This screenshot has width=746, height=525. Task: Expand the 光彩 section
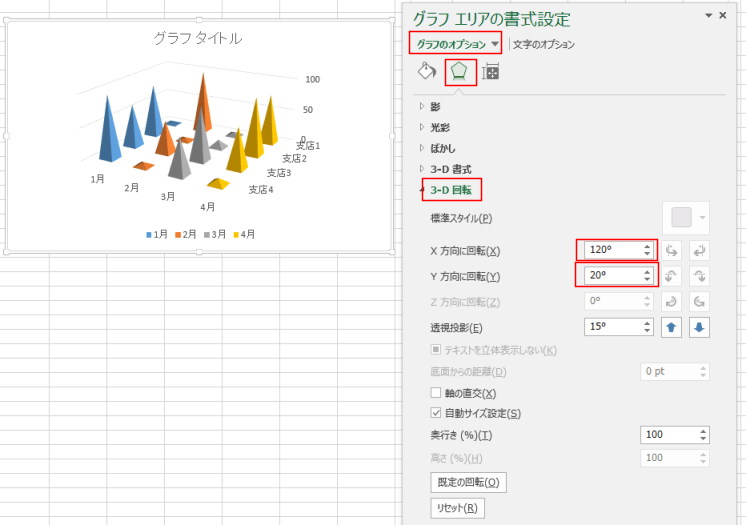(x=422, y=127)
